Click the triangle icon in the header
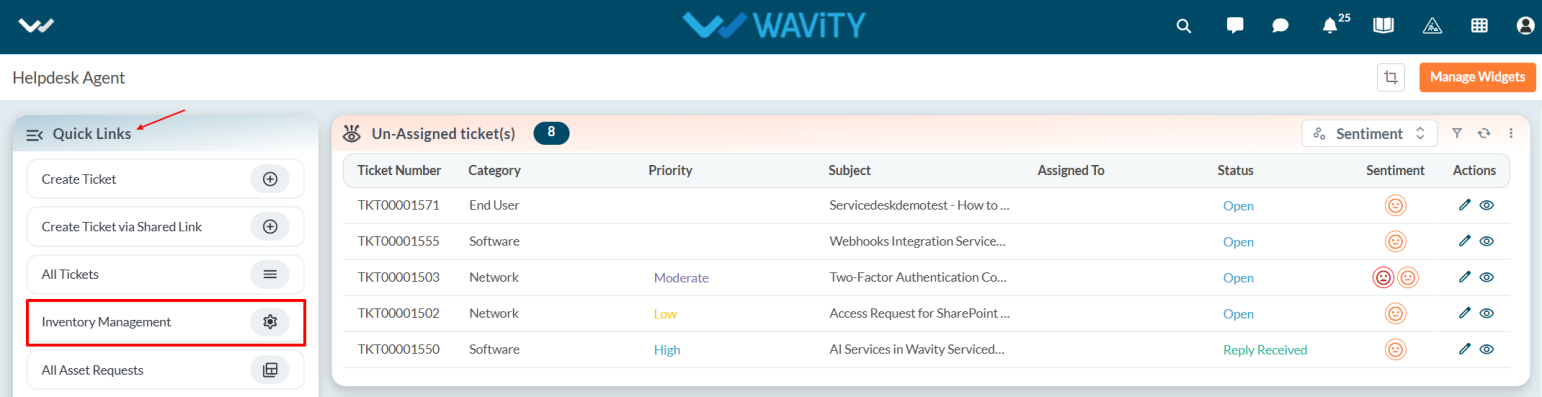The width and height of the screenshot is (1542, 397). tap(1432, 26)
